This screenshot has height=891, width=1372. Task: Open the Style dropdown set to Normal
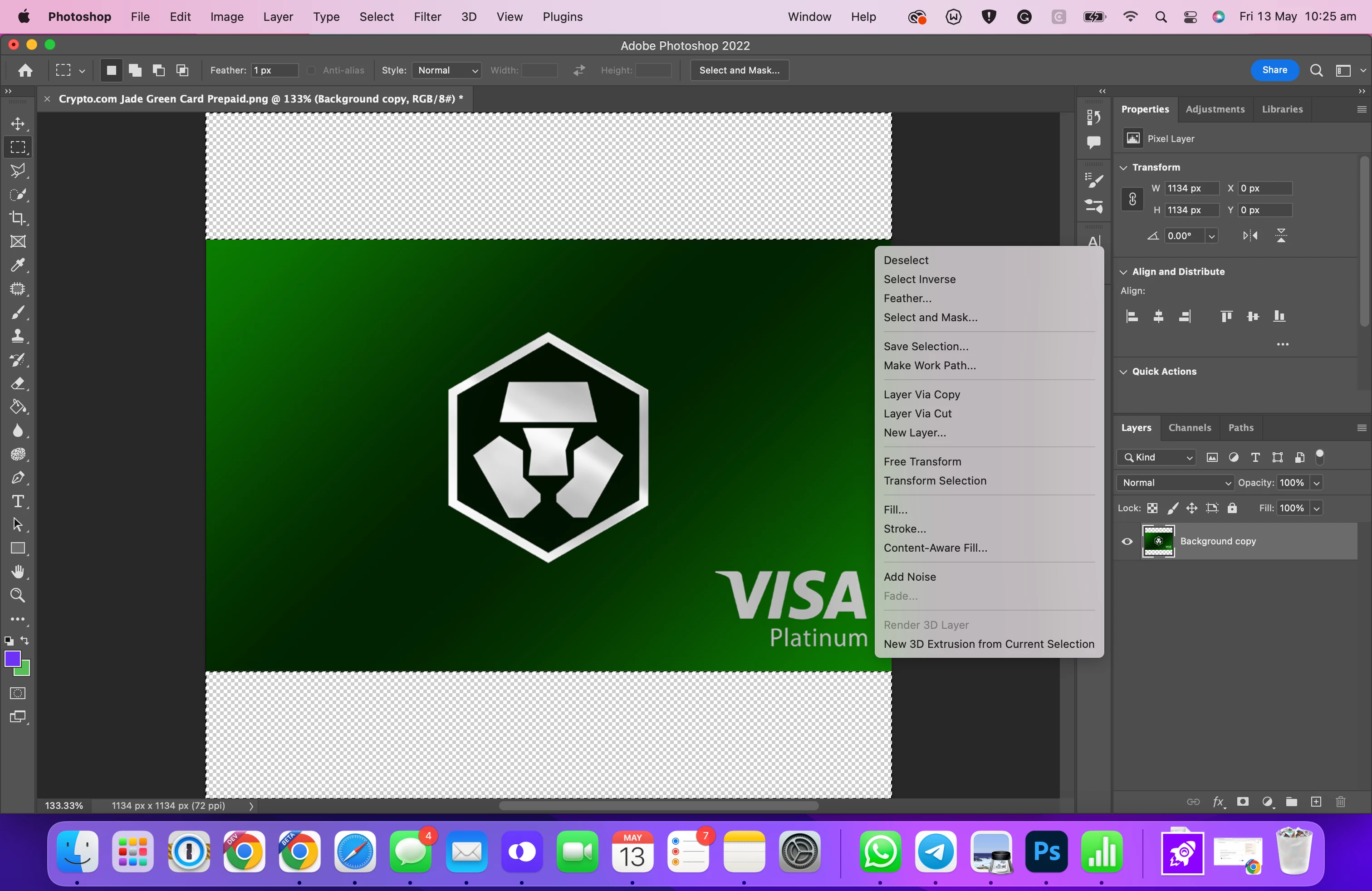click(447, 70)
